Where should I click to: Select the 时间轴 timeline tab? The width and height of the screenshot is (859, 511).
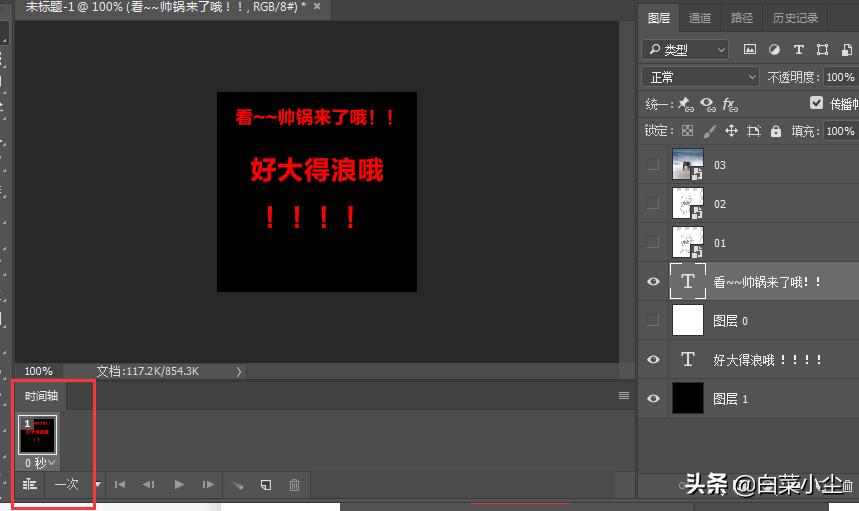(41, 396)
